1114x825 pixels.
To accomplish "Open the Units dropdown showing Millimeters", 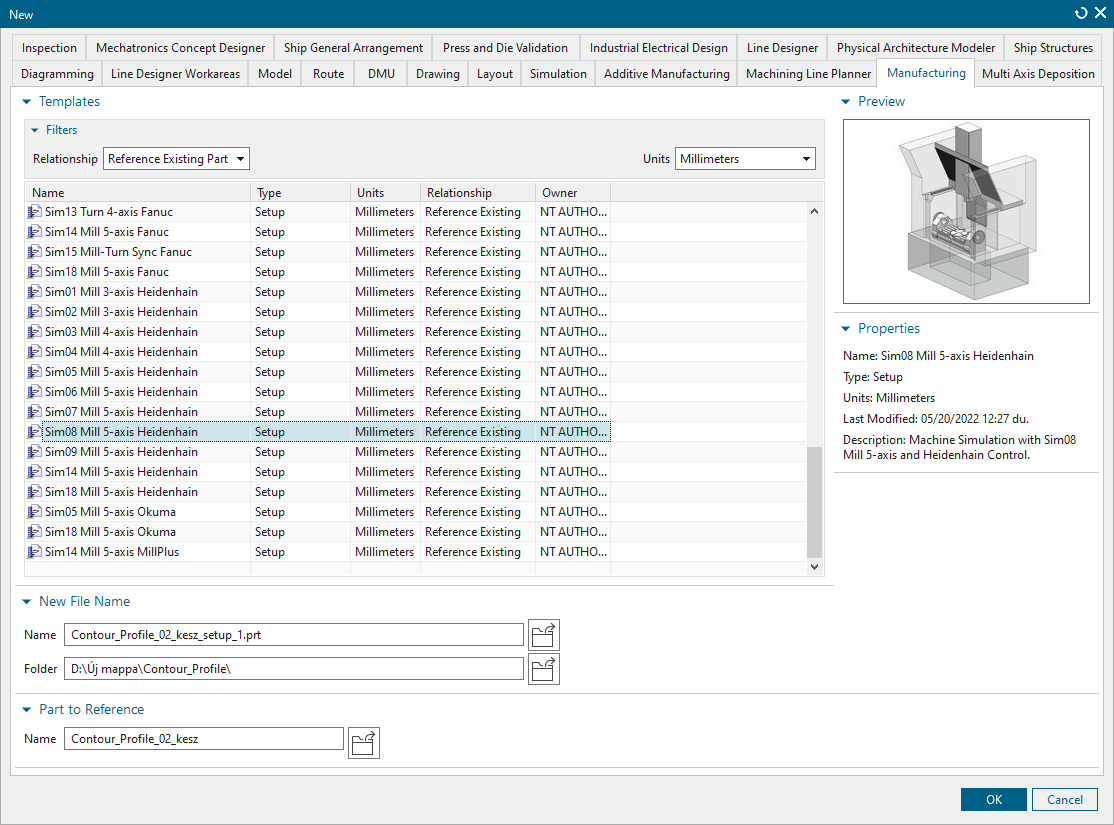I will (x=745, y=159).
